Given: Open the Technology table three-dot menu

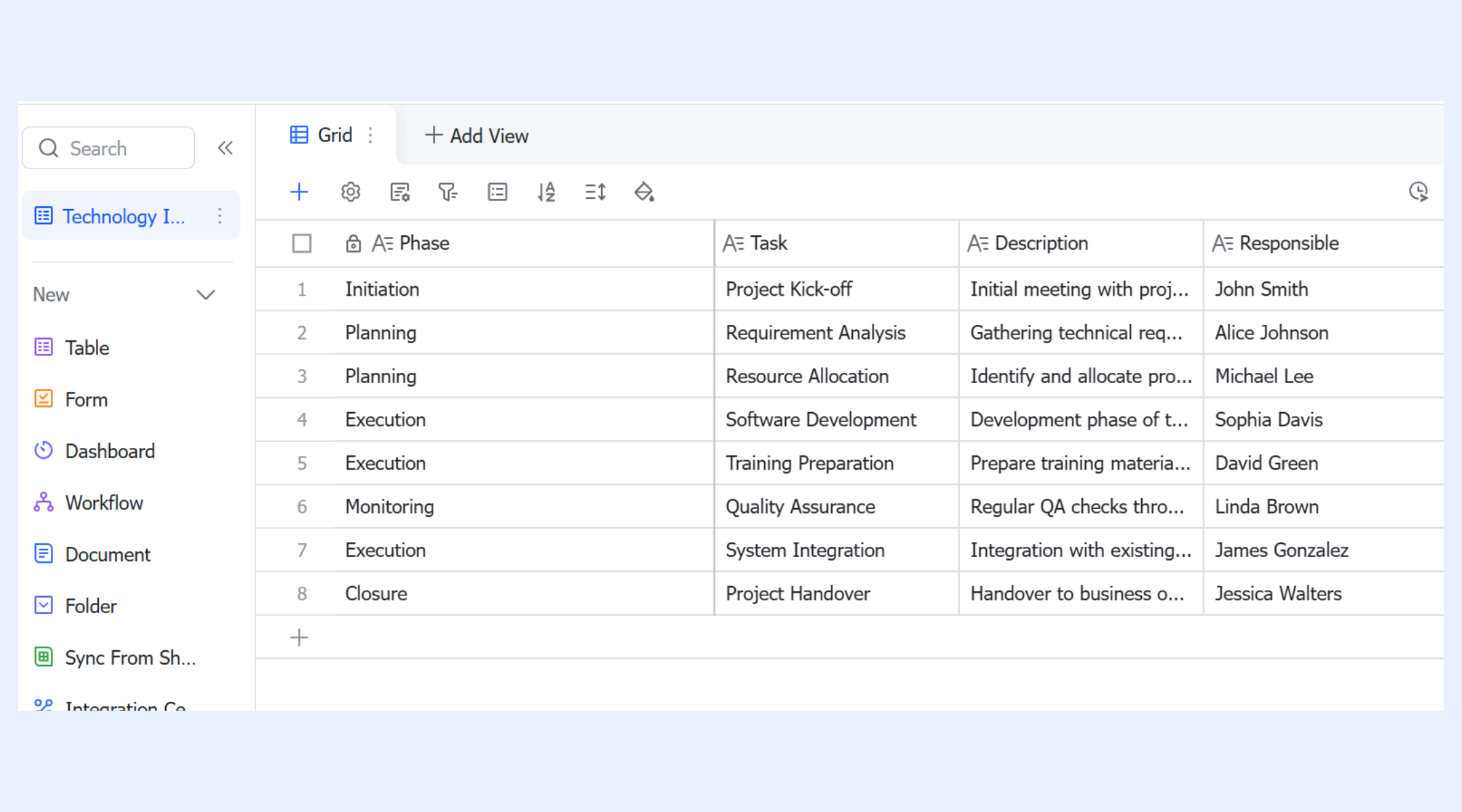Looking at the screenshot, I should (x=220, y=216).
